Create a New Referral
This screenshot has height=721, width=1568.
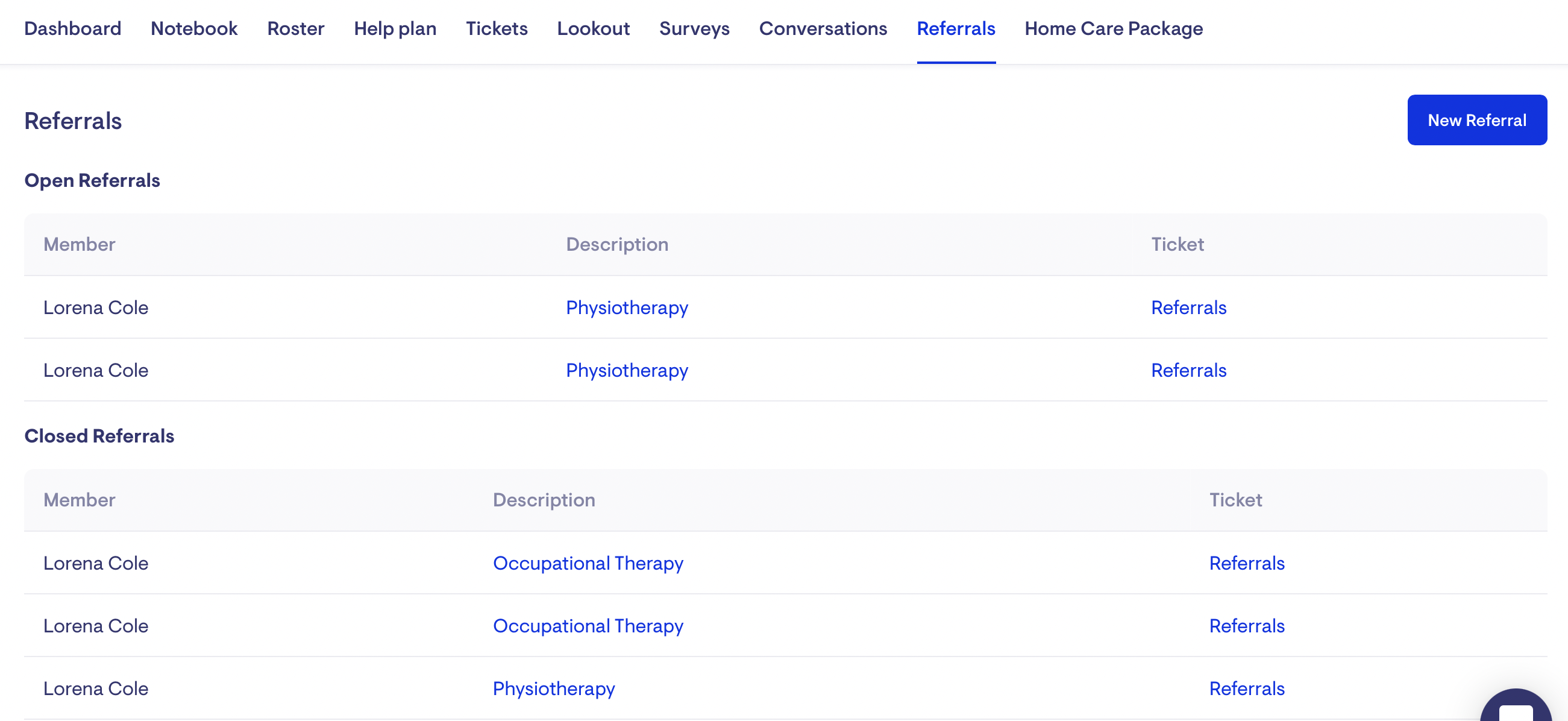[x=1477, y=120]
